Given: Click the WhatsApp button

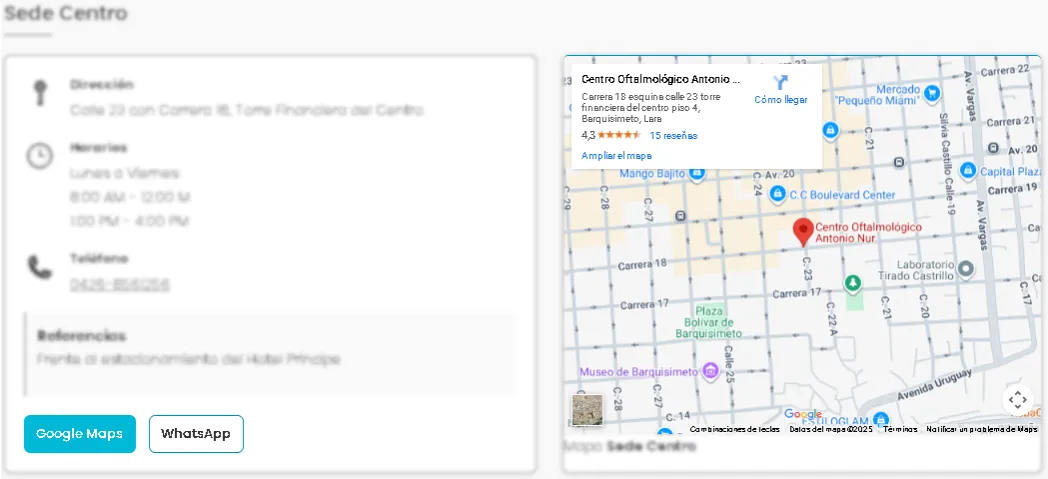Looking at the screenshot, I should 196,434.
